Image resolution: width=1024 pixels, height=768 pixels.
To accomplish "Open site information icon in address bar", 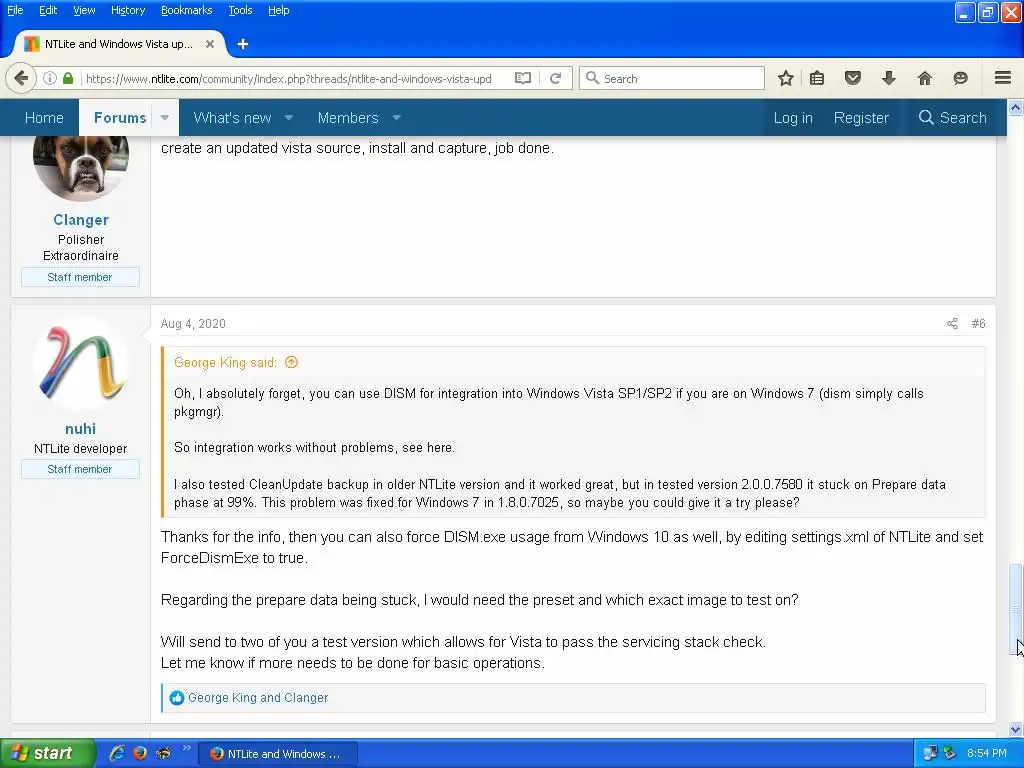I will tap(50, 78).
